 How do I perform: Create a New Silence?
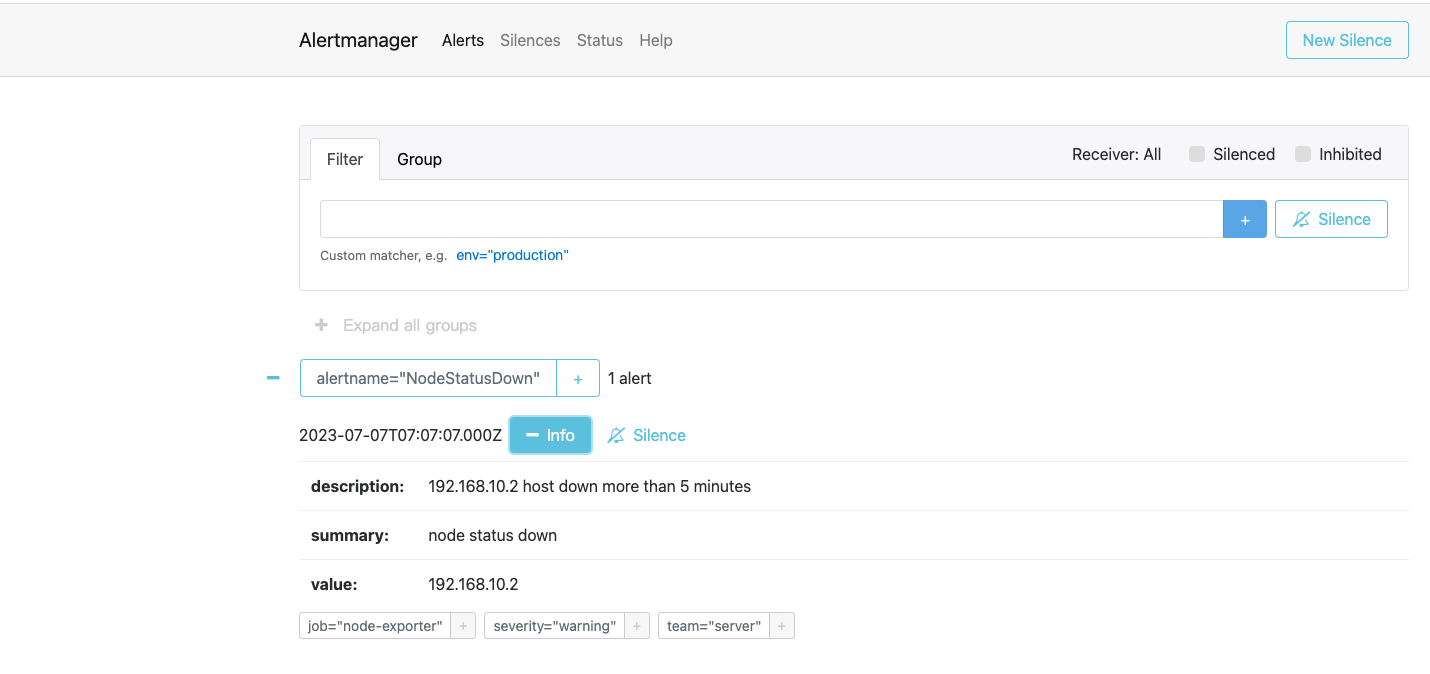click(x=1346, y=40)
